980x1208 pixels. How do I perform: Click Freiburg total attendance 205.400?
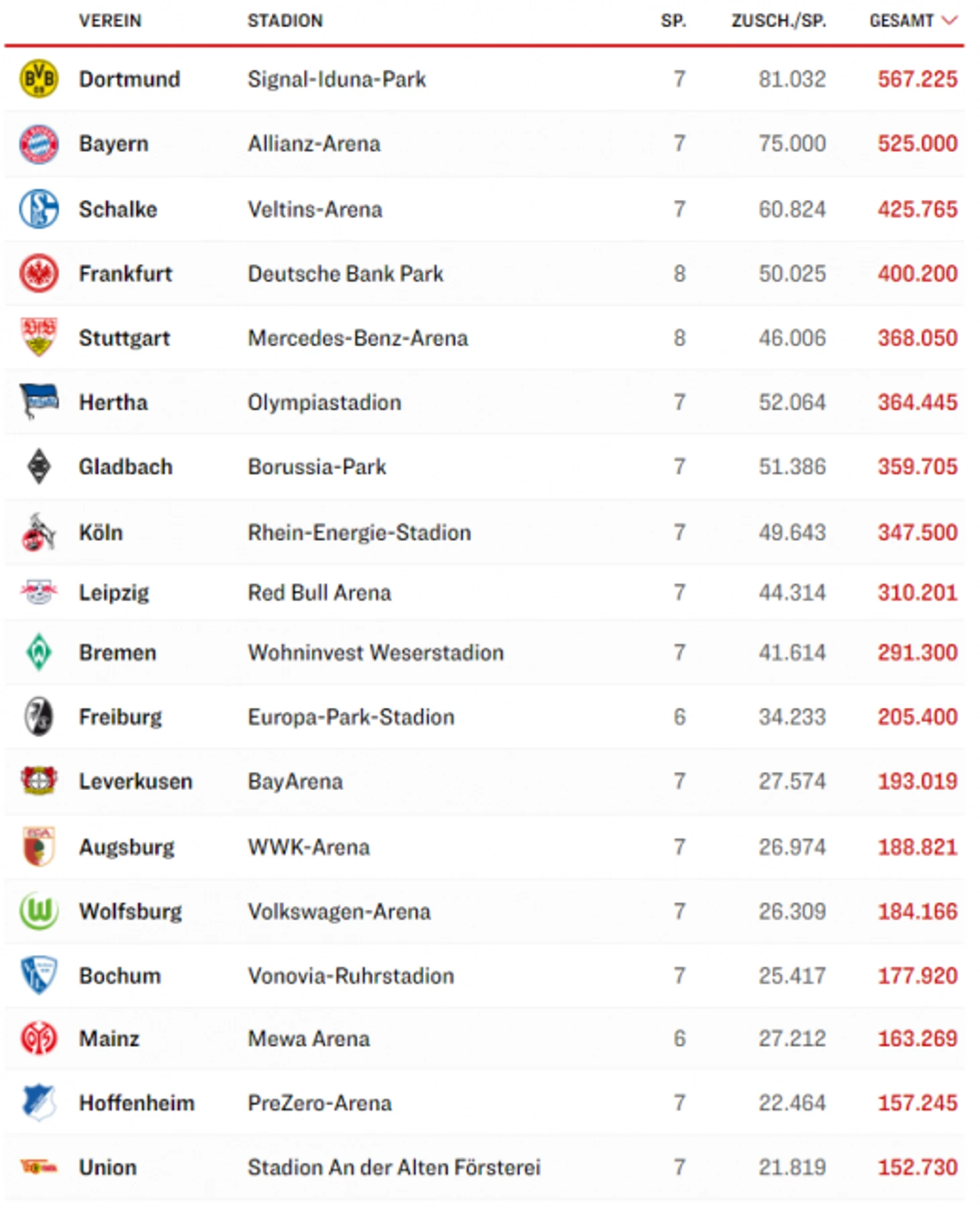(x=918, y=717)
